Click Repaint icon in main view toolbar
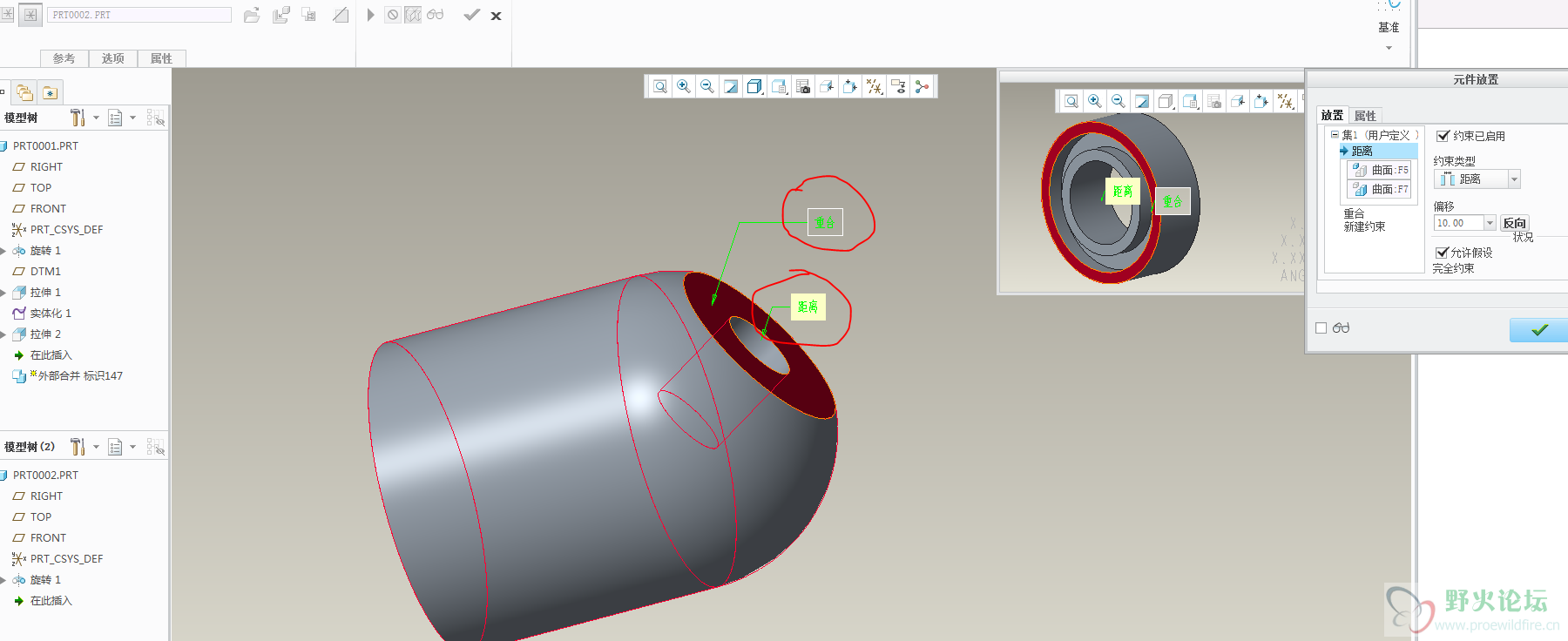Screen dimensions: 1568x641 click(731, 86)
